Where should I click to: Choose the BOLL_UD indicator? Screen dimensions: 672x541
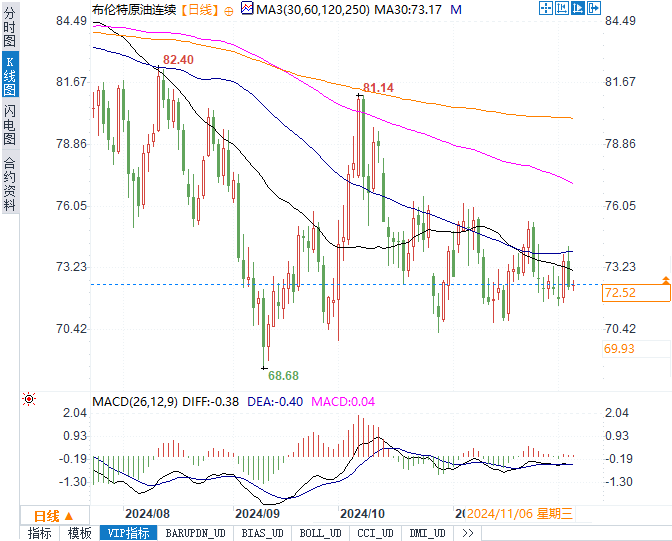(320, 533)
